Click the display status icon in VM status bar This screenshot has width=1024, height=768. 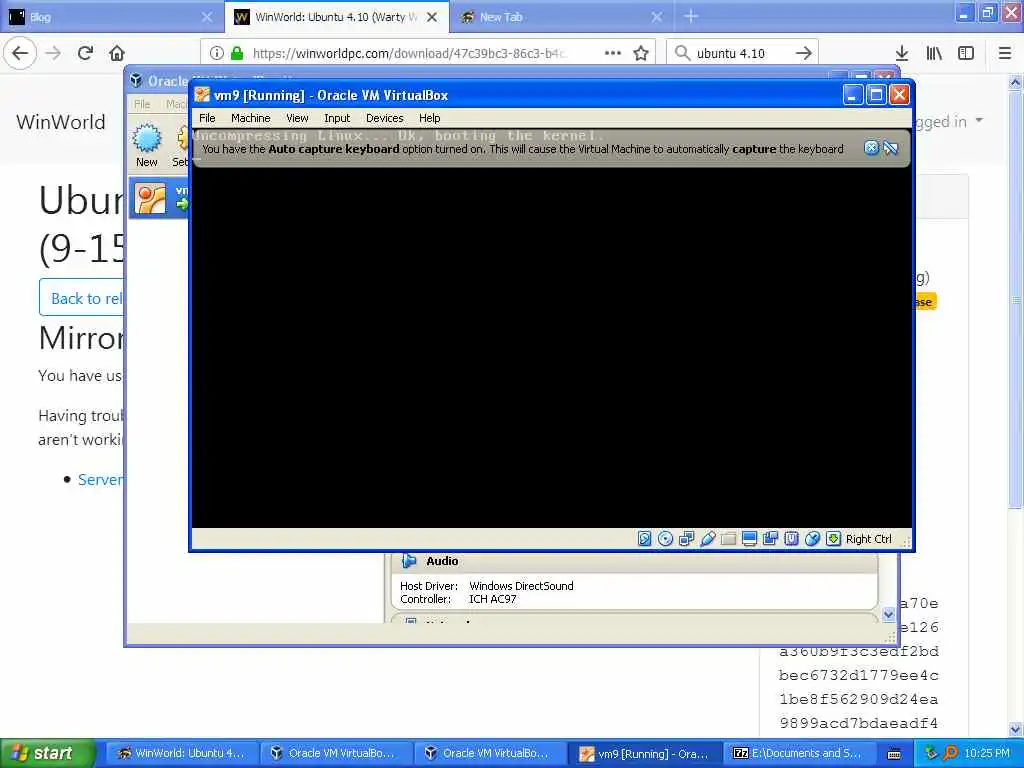click(x=749, y=539)
